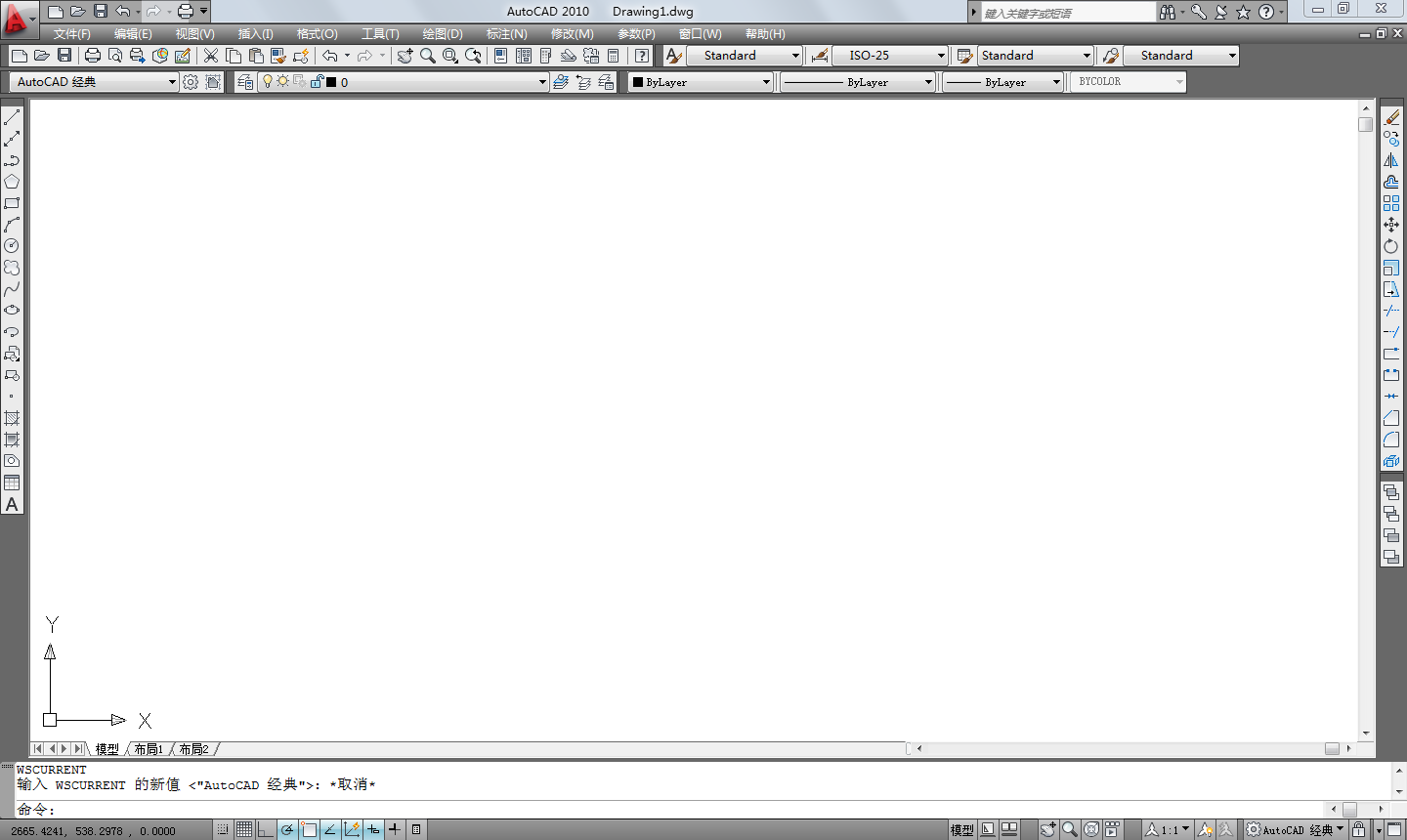Screen dimensions: 1407x840
Task: Select the Polyline tool in the Draw toolbar
Action: pos(12,160)
